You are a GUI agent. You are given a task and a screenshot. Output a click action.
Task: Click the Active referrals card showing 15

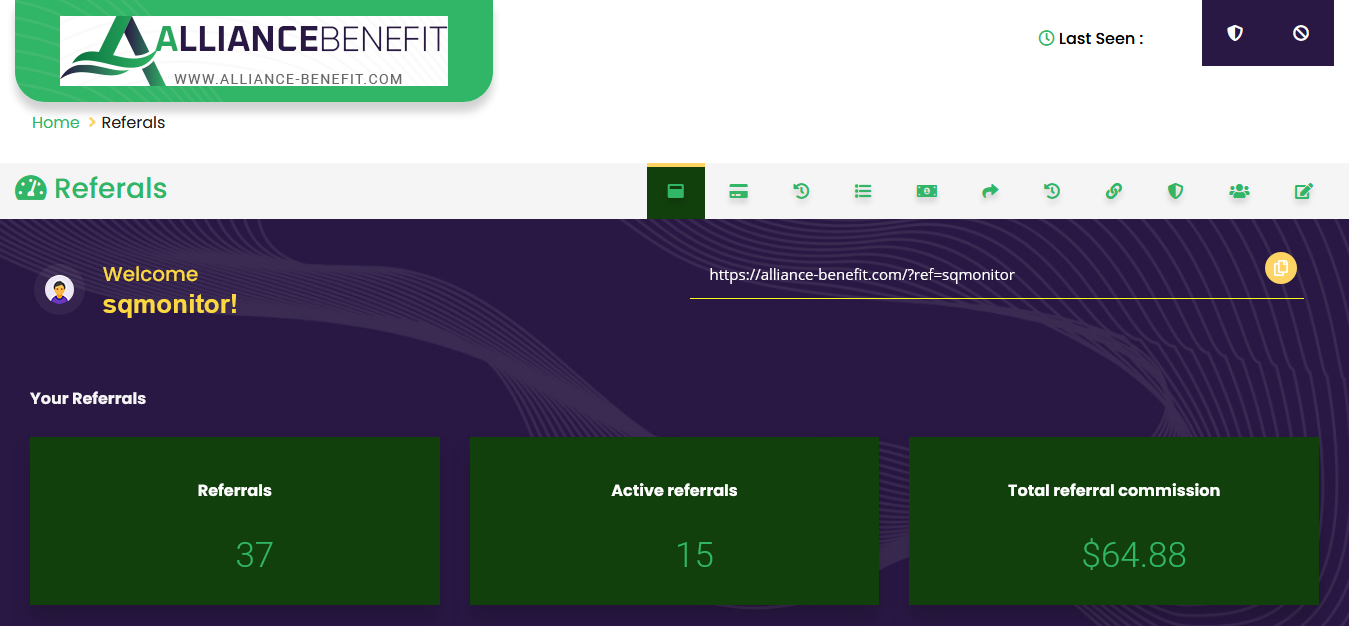674,521
